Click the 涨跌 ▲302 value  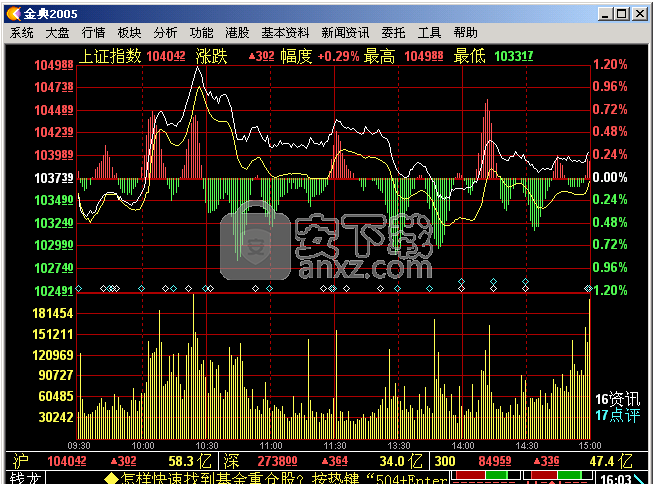(x=261, y=56)
